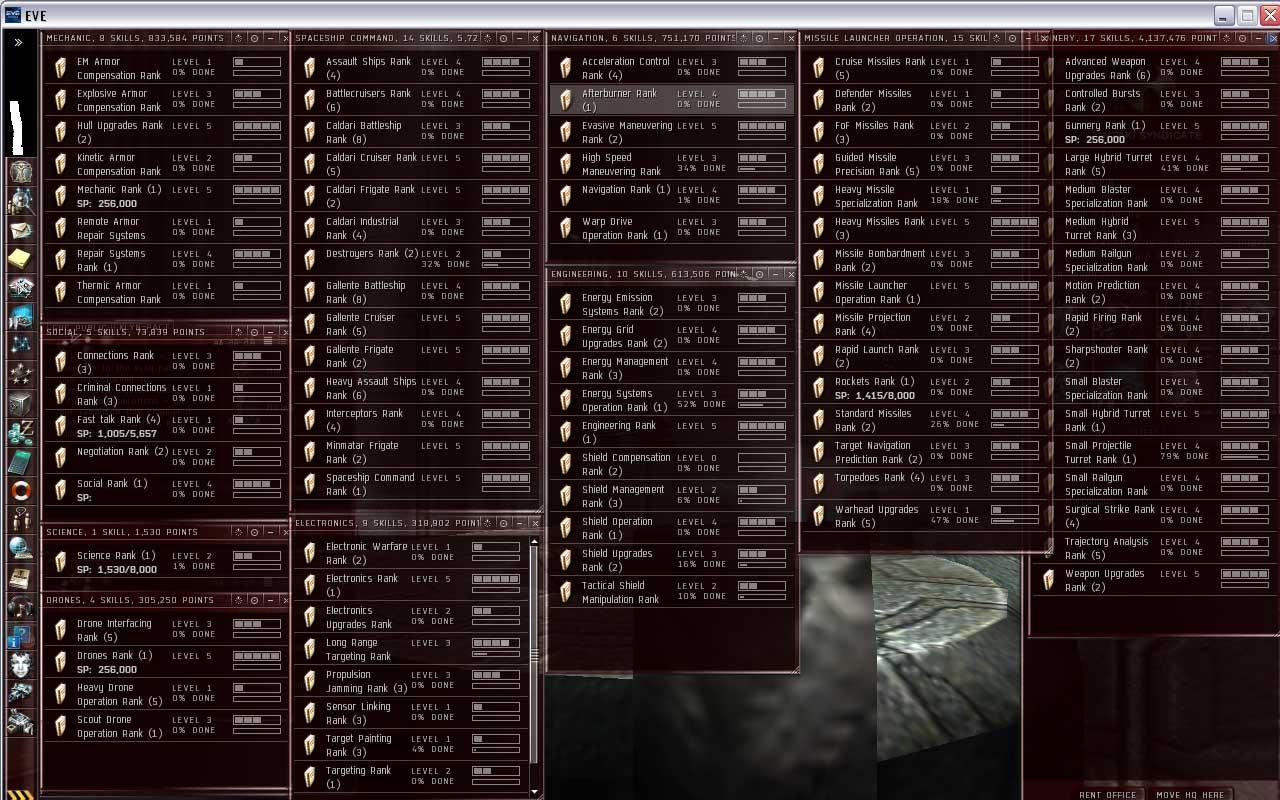Screen dimensions: 1280x800
Task: Click the blue question-mark info icon in sidebar
Action: [21, 635]
